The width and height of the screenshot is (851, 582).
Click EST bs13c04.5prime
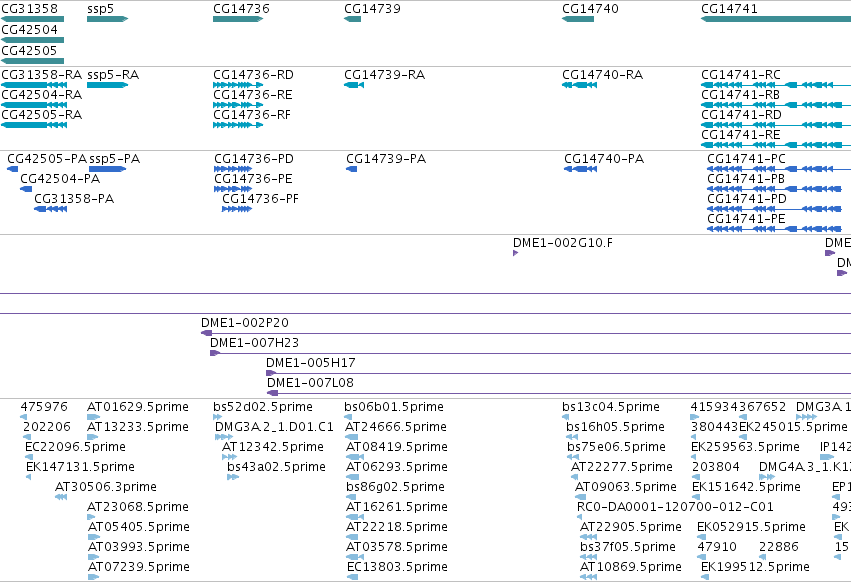click(566, 417)
